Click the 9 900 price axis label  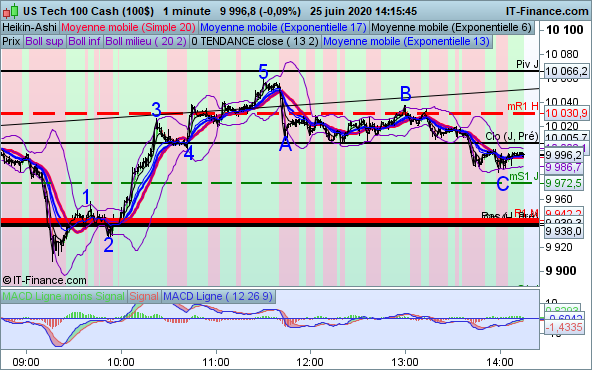[561, 270]
